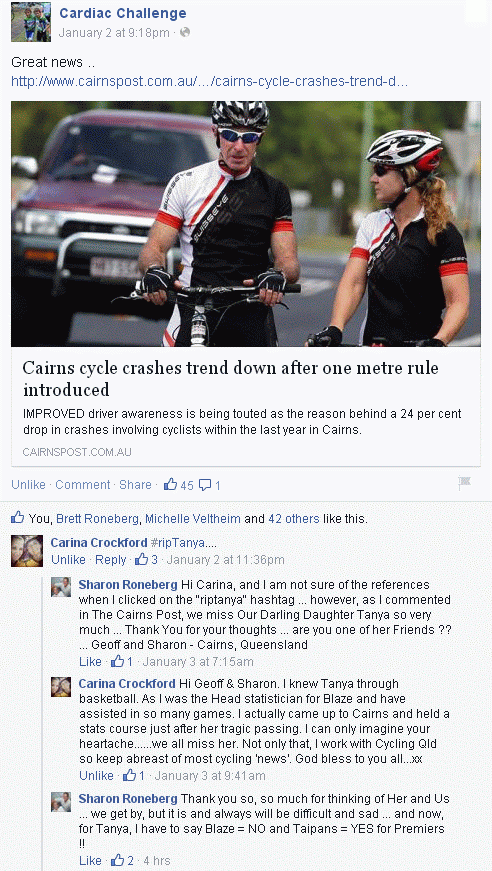Viewport: 492px width, 871px height.
Task: Click Comment under the post
Action: 83,484
